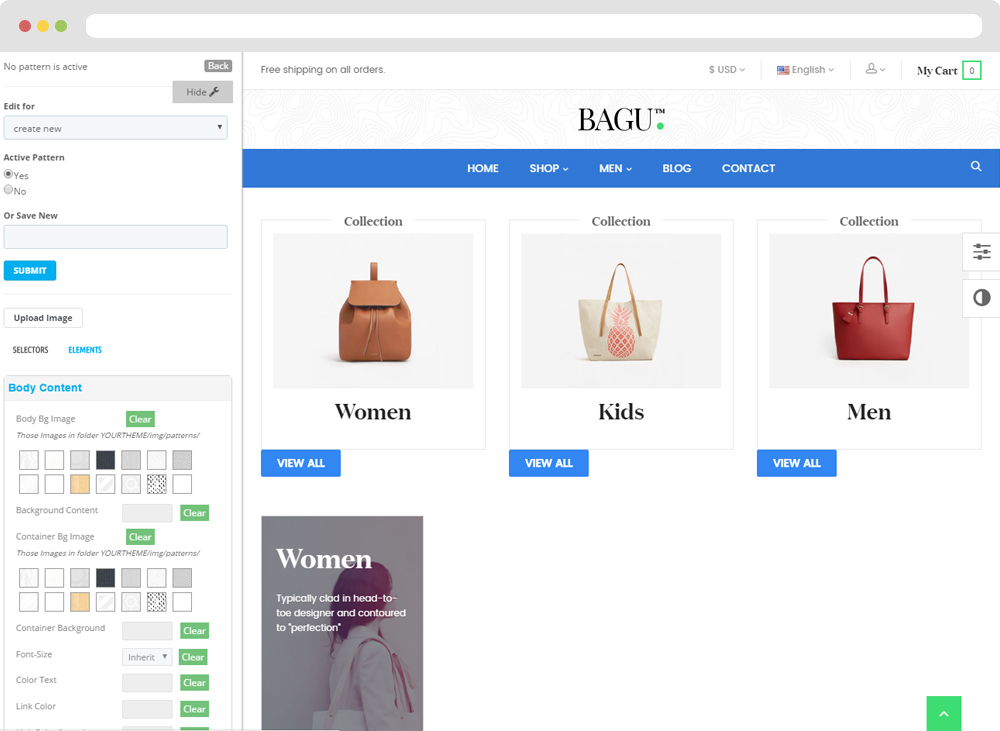This screenshot has width=1000, height=731.
Task: Click the Kids collection title
Action: [621, 411]
